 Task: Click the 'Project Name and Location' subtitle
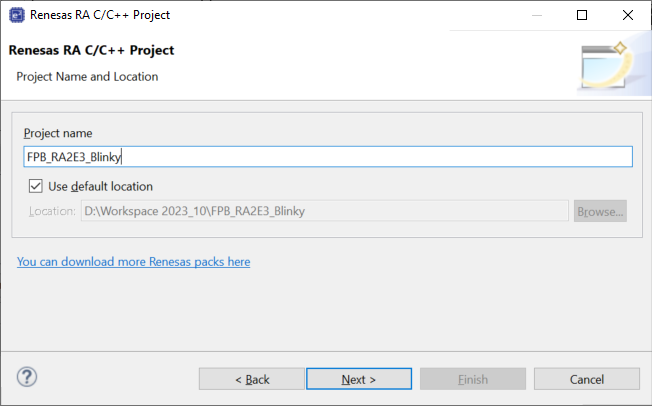[x=87, y=77]
